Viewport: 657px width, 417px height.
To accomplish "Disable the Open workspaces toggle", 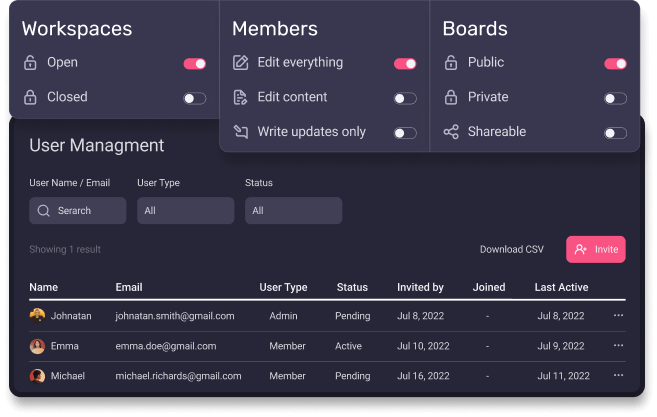I will 194,64.
